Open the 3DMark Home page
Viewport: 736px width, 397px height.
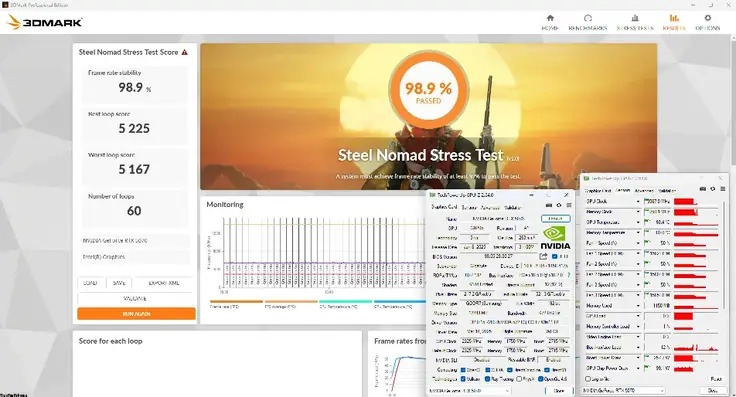(550, 22)
